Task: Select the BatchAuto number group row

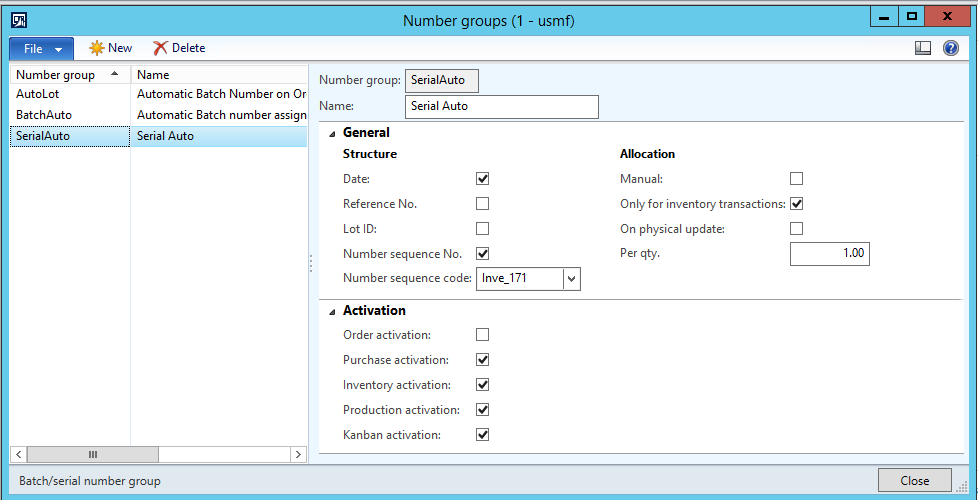Action: tap(45, 115)
